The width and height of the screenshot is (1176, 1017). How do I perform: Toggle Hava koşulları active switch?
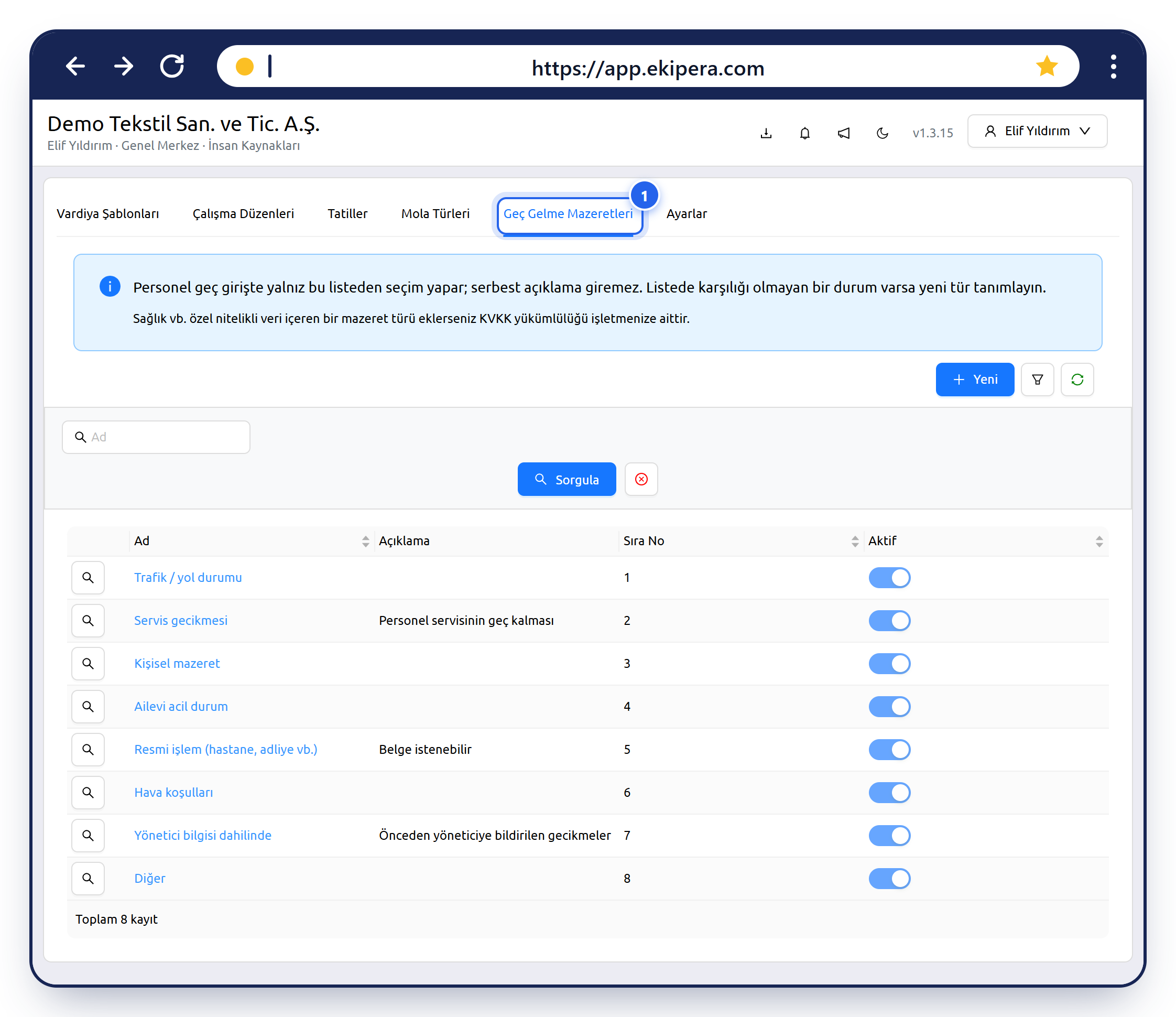tap(889, 793)
